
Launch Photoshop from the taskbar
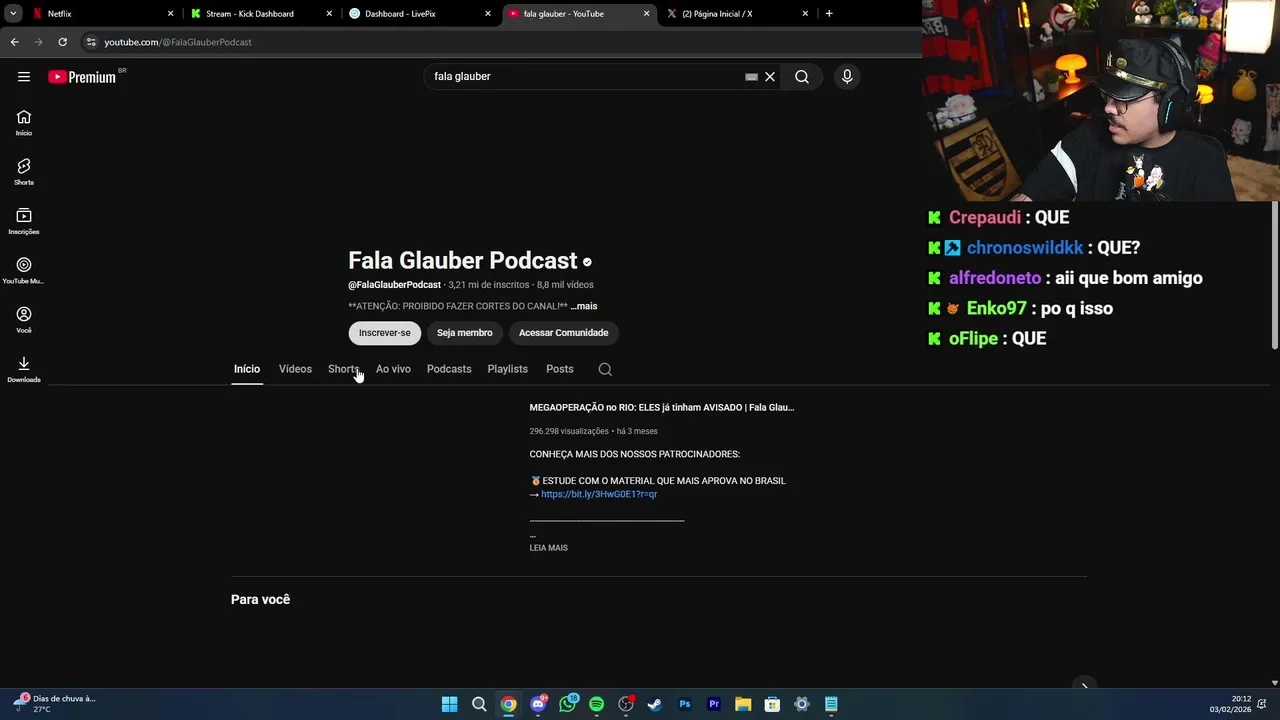point(685,704)
